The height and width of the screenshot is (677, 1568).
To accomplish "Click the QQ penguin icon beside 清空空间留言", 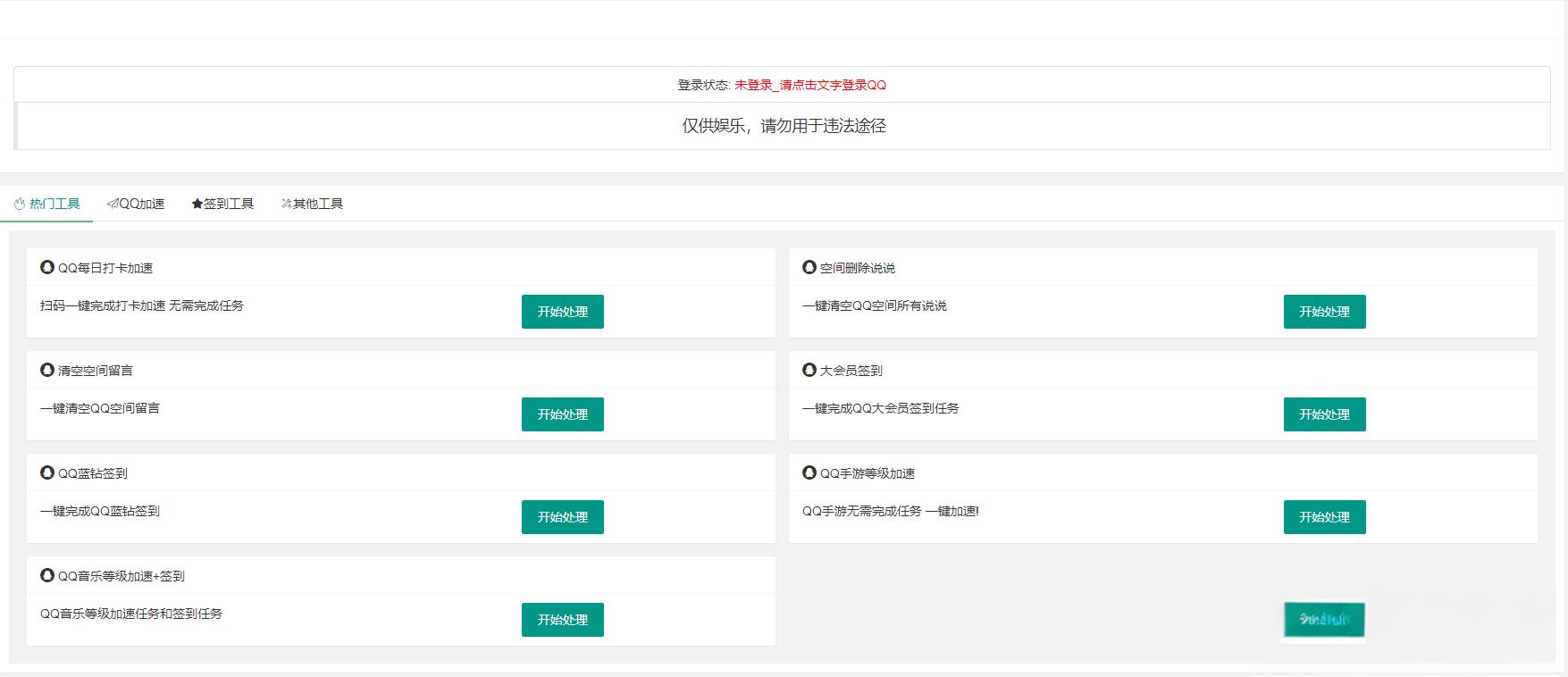I will (47, 370).
